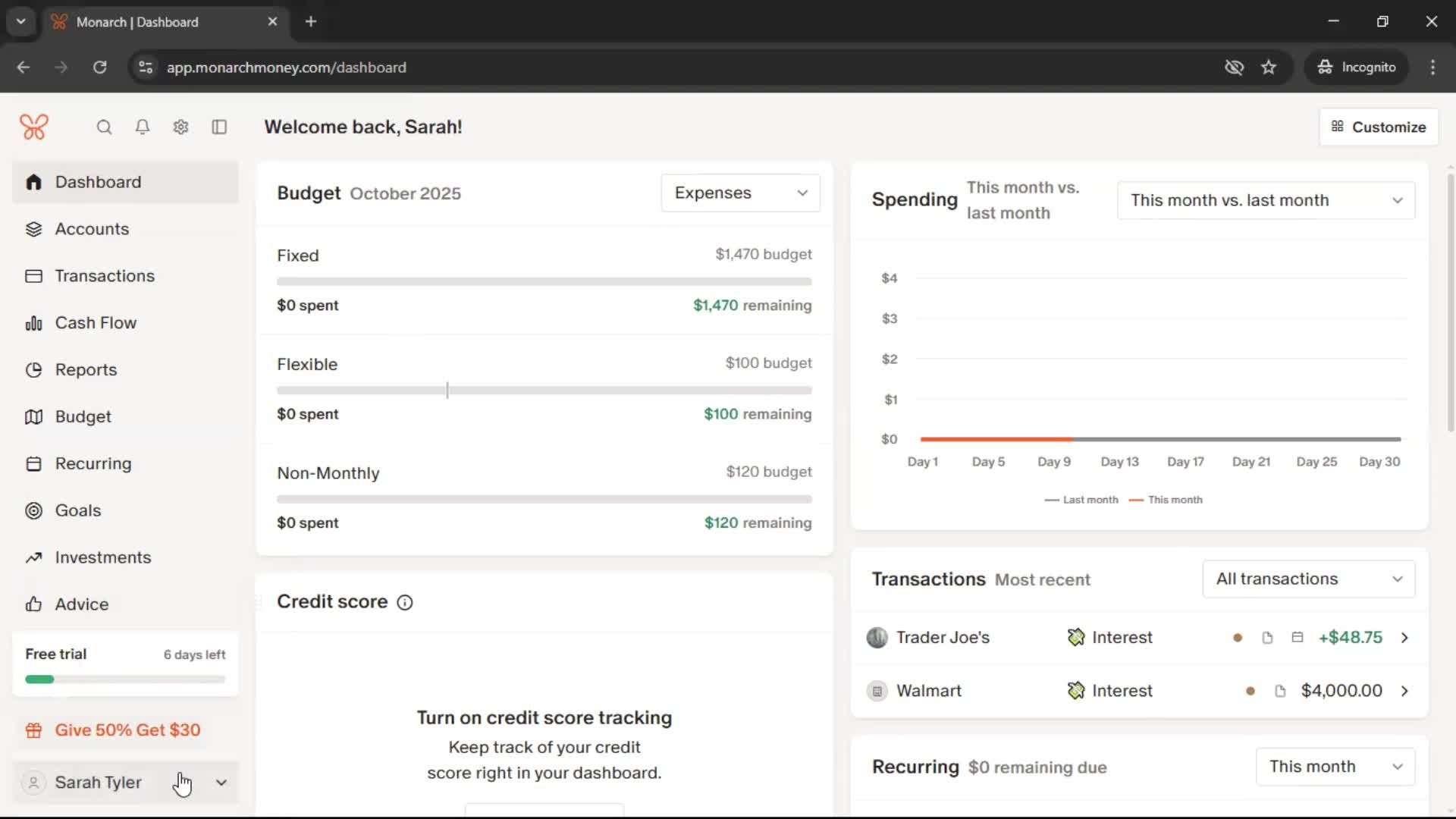Click attachment icon on Trader Joe's transaction

(1267, 638)
